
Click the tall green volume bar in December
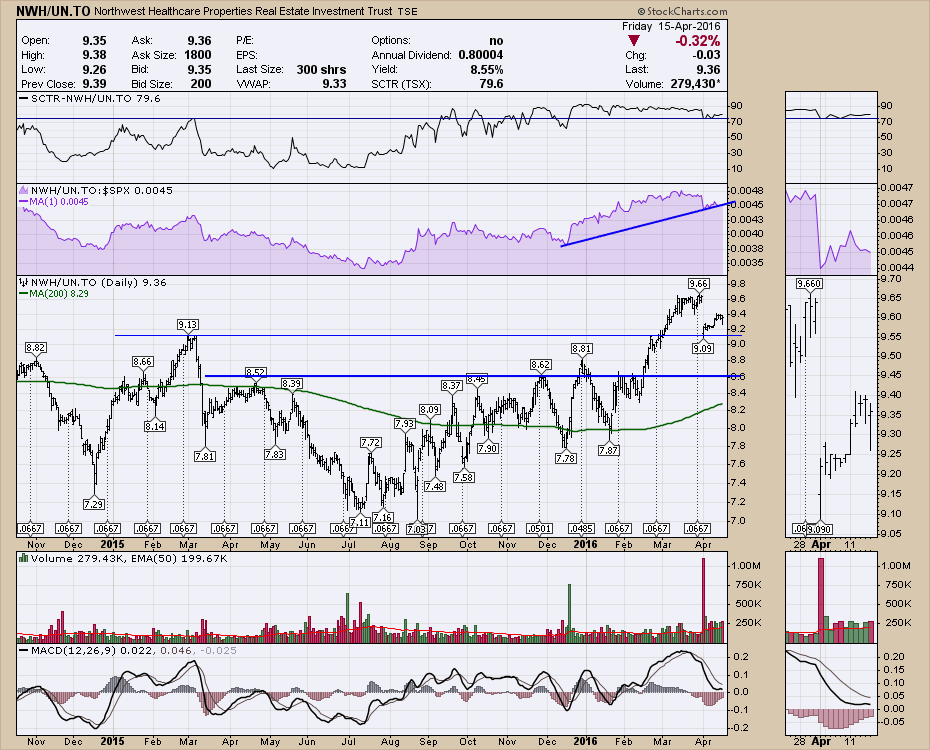[569, 613]
